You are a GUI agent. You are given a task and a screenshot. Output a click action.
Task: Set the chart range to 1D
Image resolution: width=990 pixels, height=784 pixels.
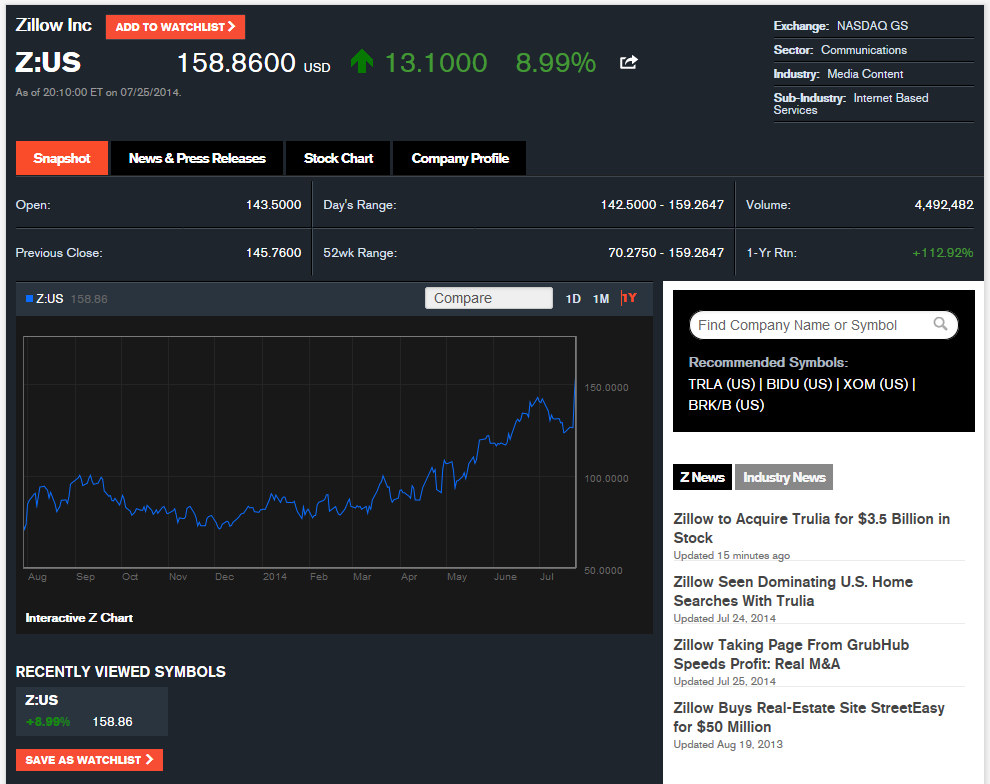(573, 299)
